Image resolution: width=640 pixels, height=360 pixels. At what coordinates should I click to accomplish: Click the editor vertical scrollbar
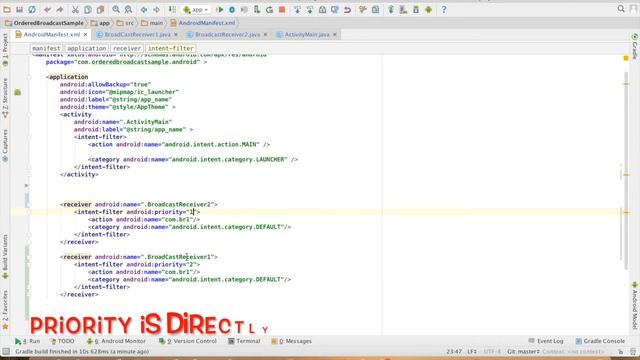tap(626, 171)
